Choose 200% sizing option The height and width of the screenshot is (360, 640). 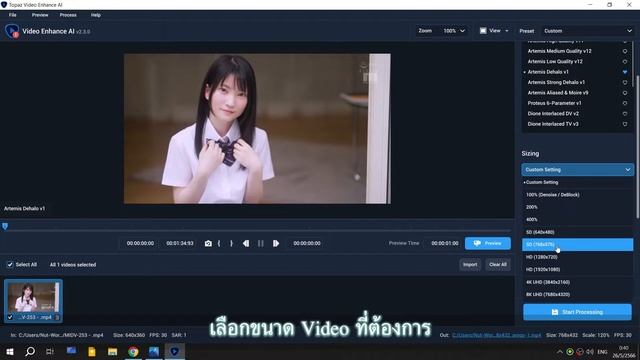coord(578,207)
